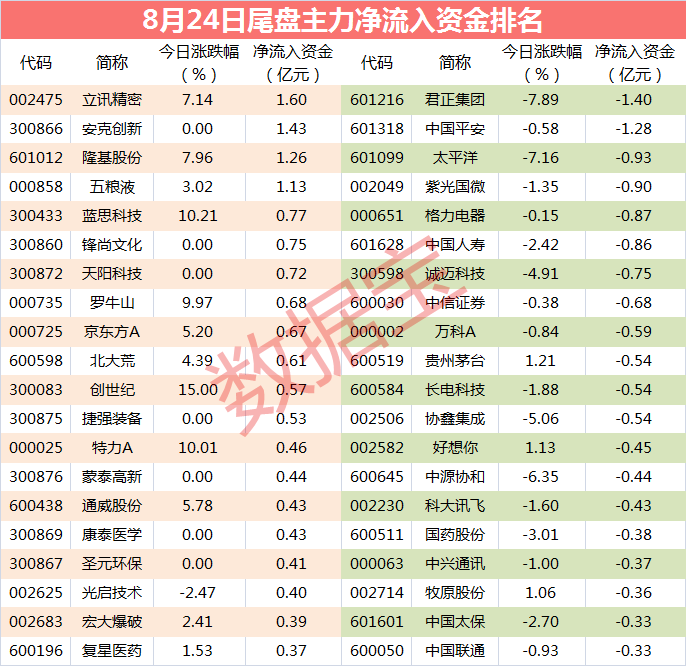This screenshot has width=686, height=666.
Task: Click the name 特力A
Action: tap(112, 448)
